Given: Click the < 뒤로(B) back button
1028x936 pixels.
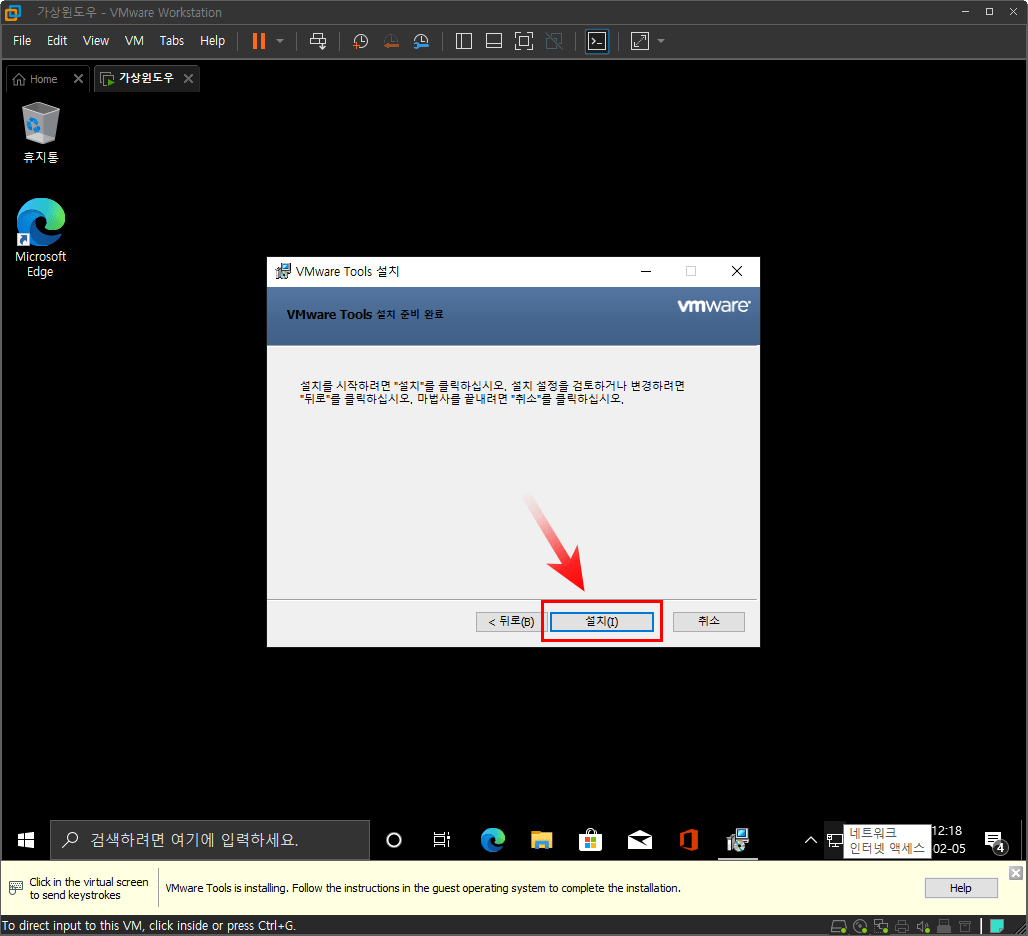Looking at the screenshot, I should [511, 621].
